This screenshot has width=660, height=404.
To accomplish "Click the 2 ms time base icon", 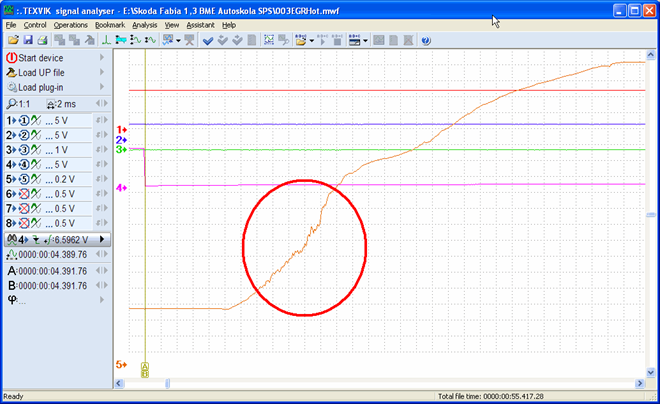I will (51, 104).
